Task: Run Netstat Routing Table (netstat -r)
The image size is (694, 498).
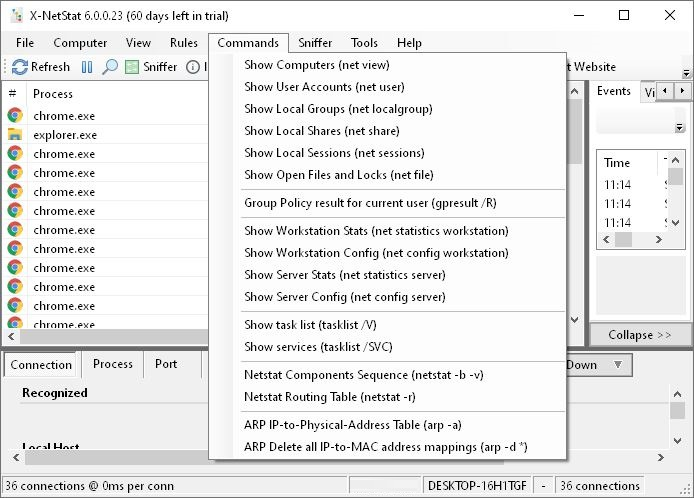Action: 387,397
